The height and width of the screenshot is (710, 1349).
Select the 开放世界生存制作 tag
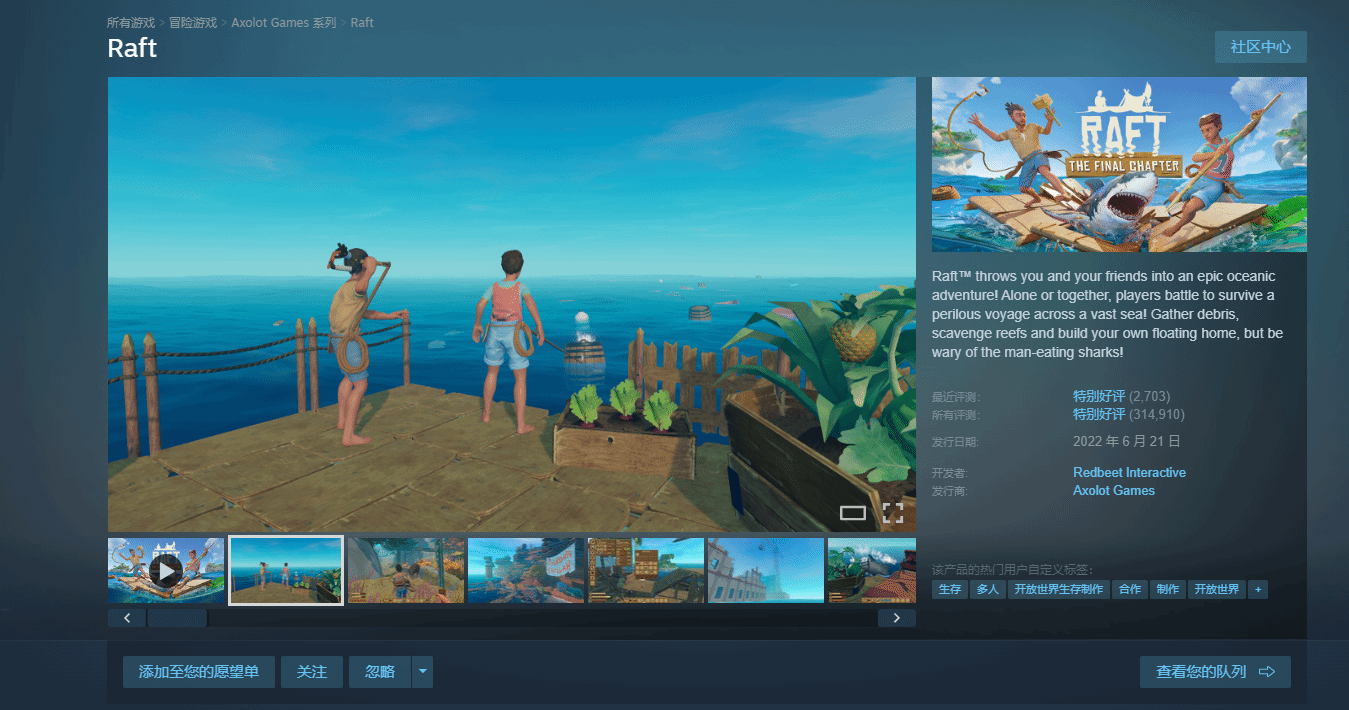1058,589
